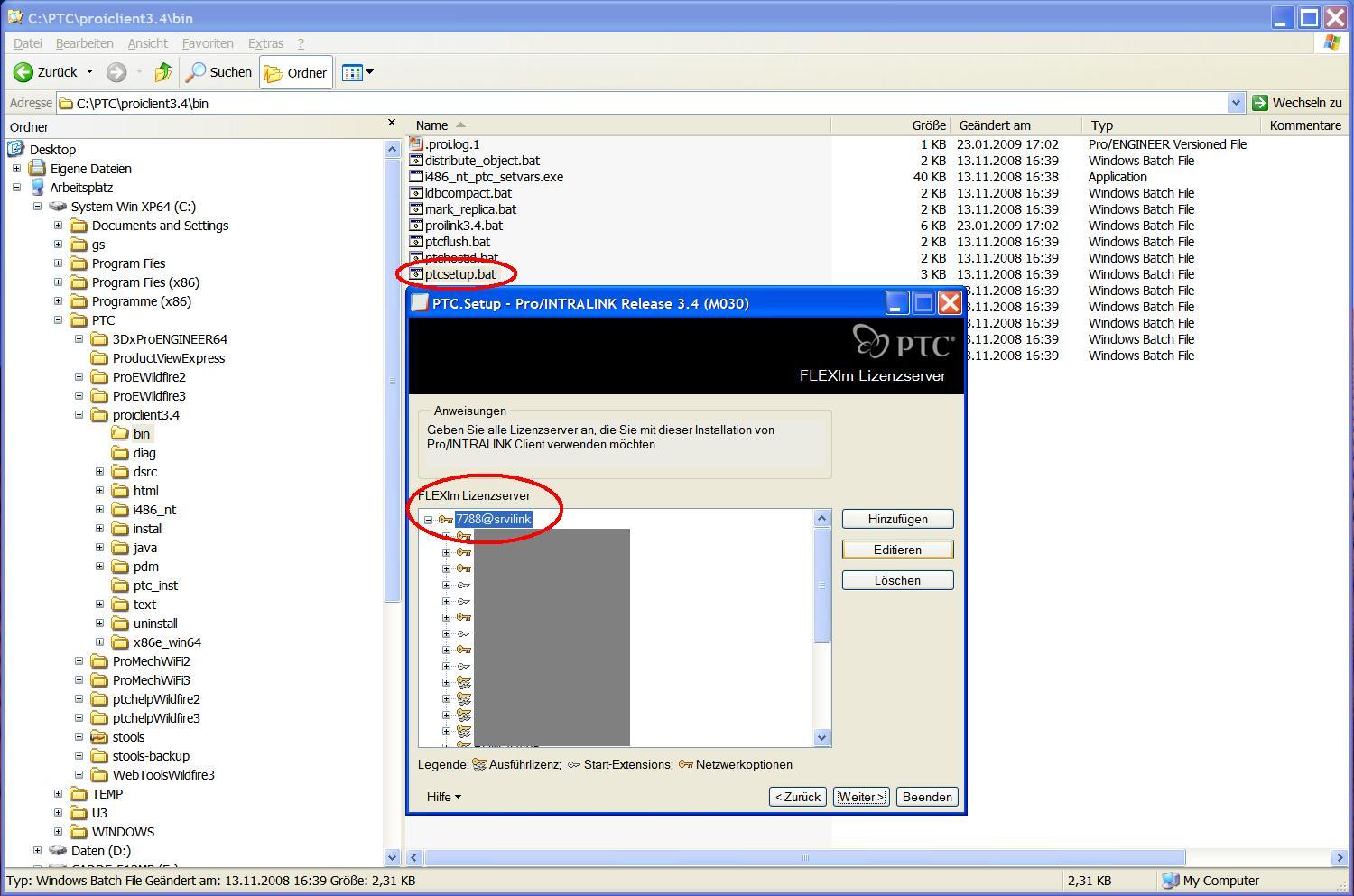The width and height of the screenshot is (1354, 896).
Task: Open the address bar dropdown arrow
Action: [x=1236, y=103]
